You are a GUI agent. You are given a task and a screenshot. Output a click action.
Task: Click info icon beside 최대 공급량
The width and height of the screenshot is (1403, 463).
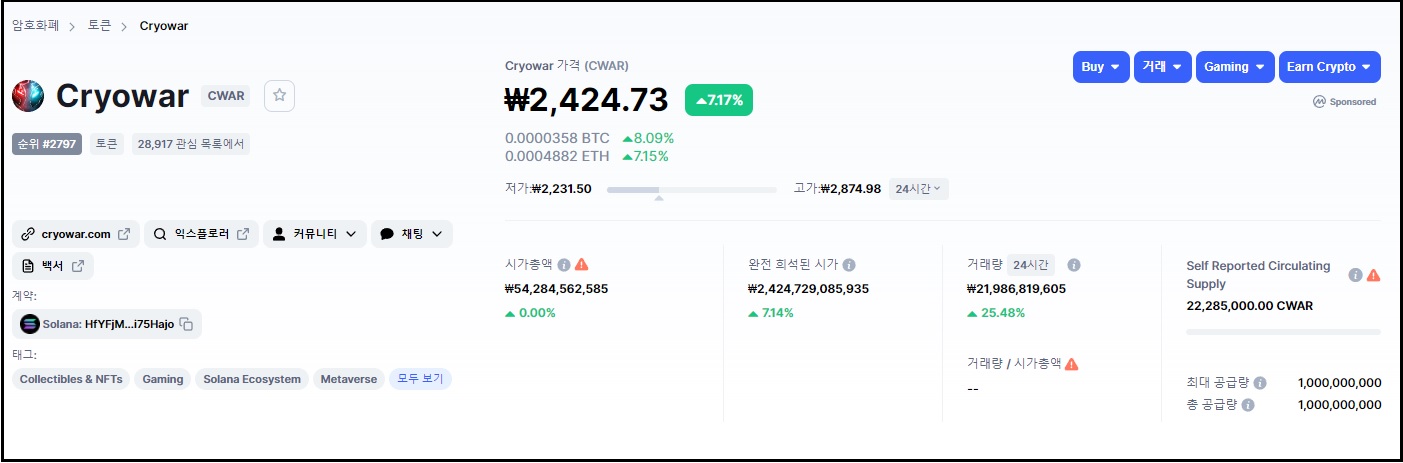[x=1260, y=383]
